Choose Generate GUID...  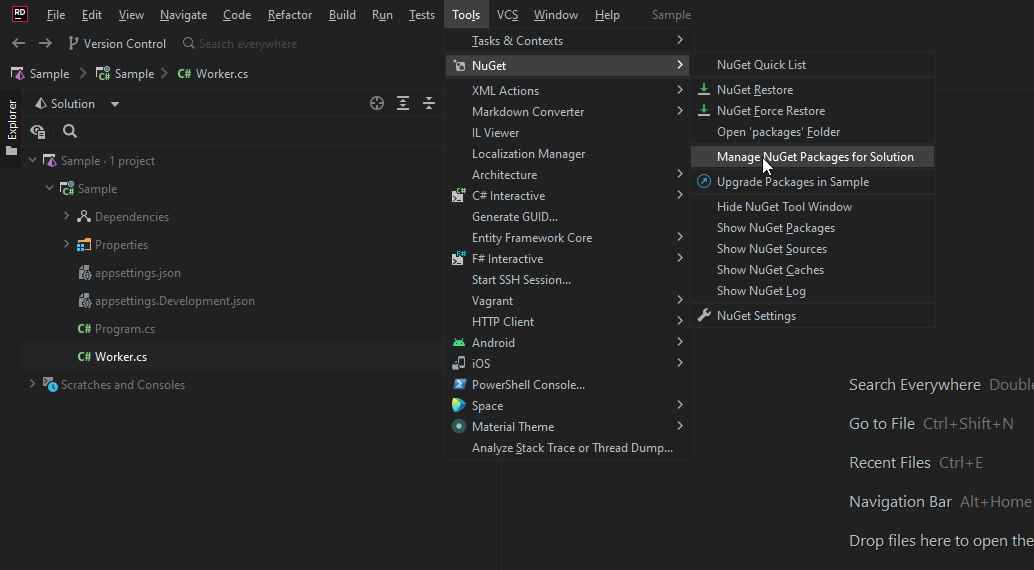[x=569, y=216]
